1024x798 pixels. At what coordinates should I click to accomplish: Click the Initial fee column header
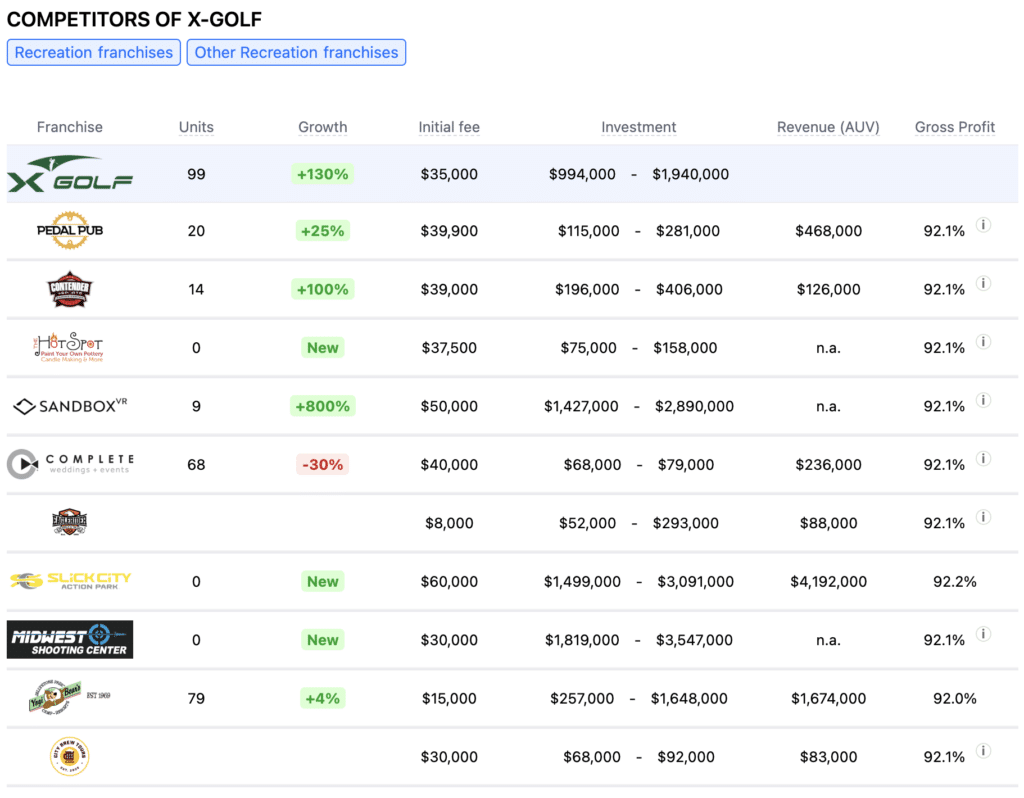[449, 127]
